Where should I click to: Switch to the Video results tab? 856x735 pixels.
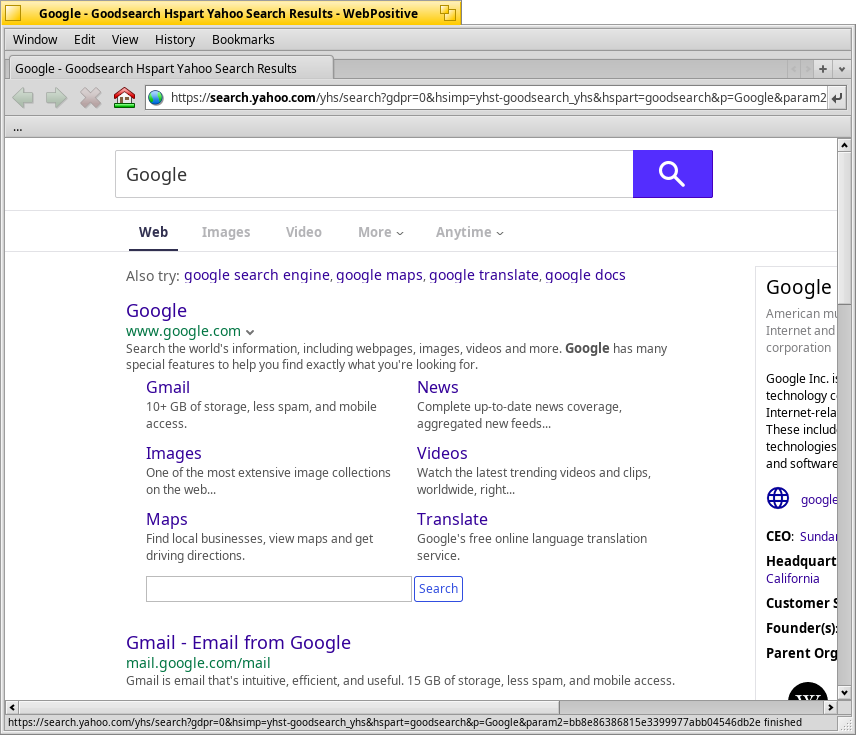[304, 232]
